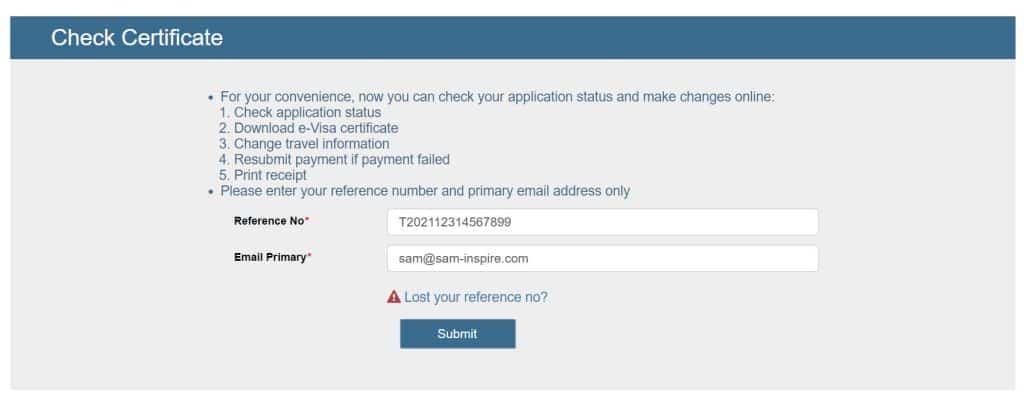1024x416 pixels.
Task: Click the bullet before 'Please enter your reference'
Action: click(211, 191)
